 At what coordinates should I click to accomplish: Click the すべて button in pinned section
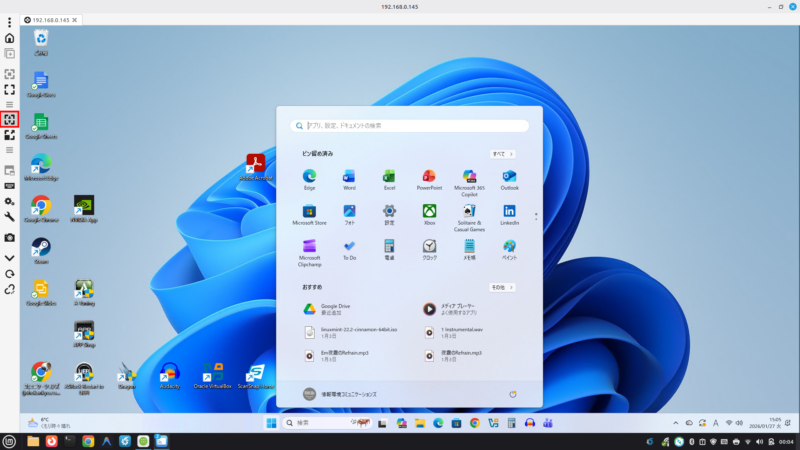point(502,154)
